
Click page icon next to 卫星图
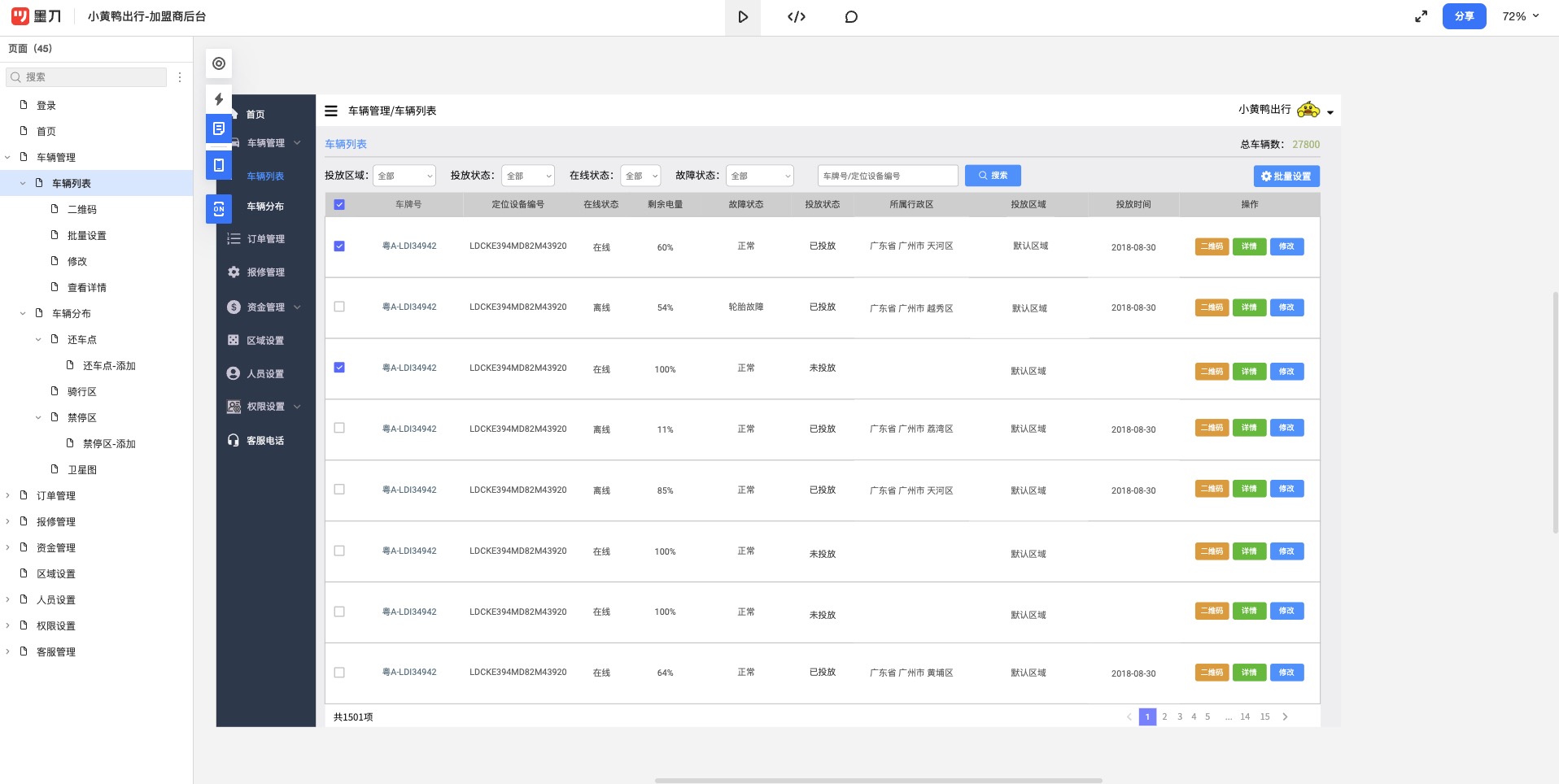(55, 469)
